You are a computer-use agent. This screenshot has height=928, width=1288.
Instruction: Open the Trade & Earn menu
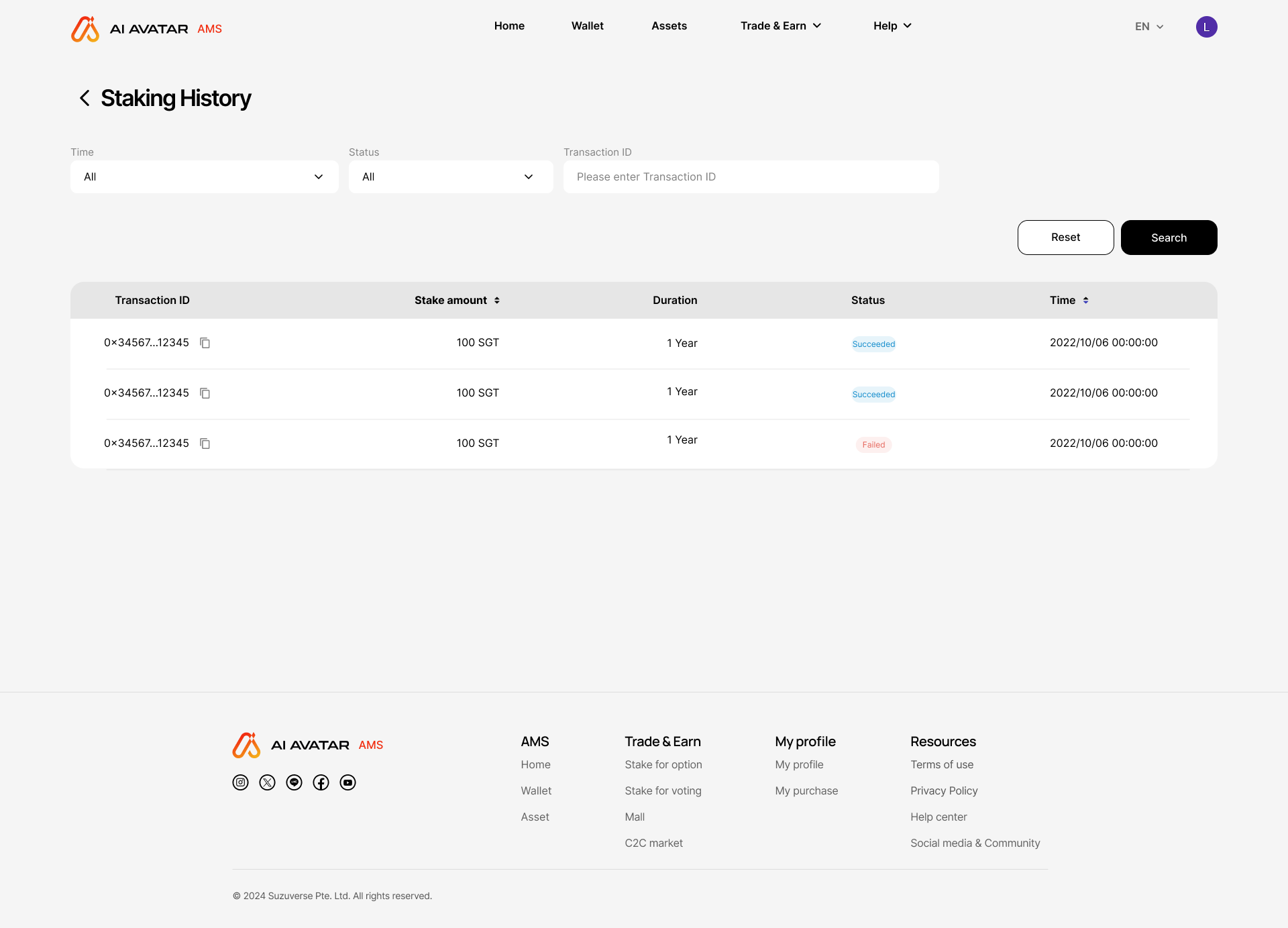point(781,25)
